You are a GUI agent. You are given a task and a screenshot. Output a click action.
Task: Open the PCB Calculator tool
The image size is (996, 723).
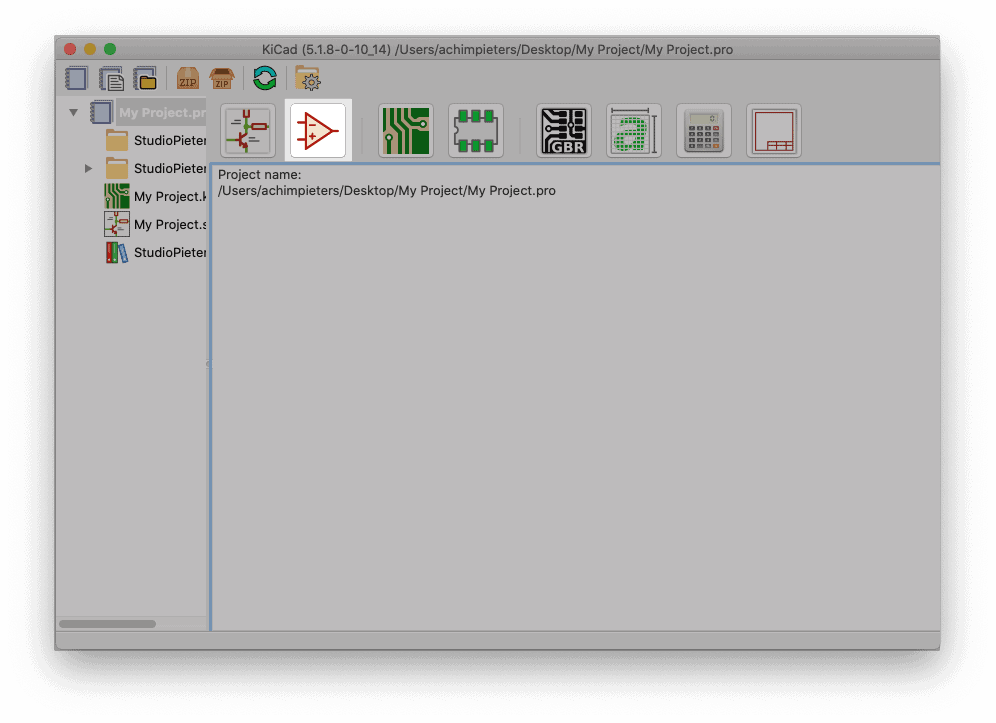(x=704, y=131)
